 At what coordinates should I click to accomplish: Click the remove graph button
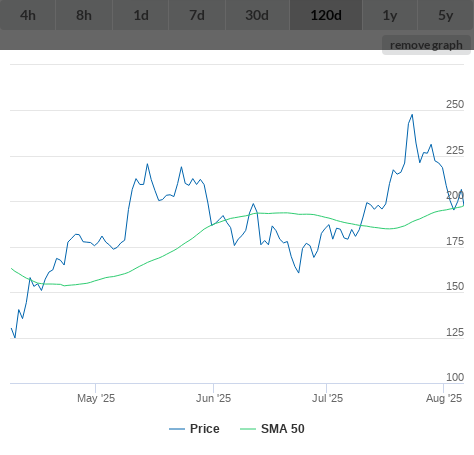[x=426, y=45]
